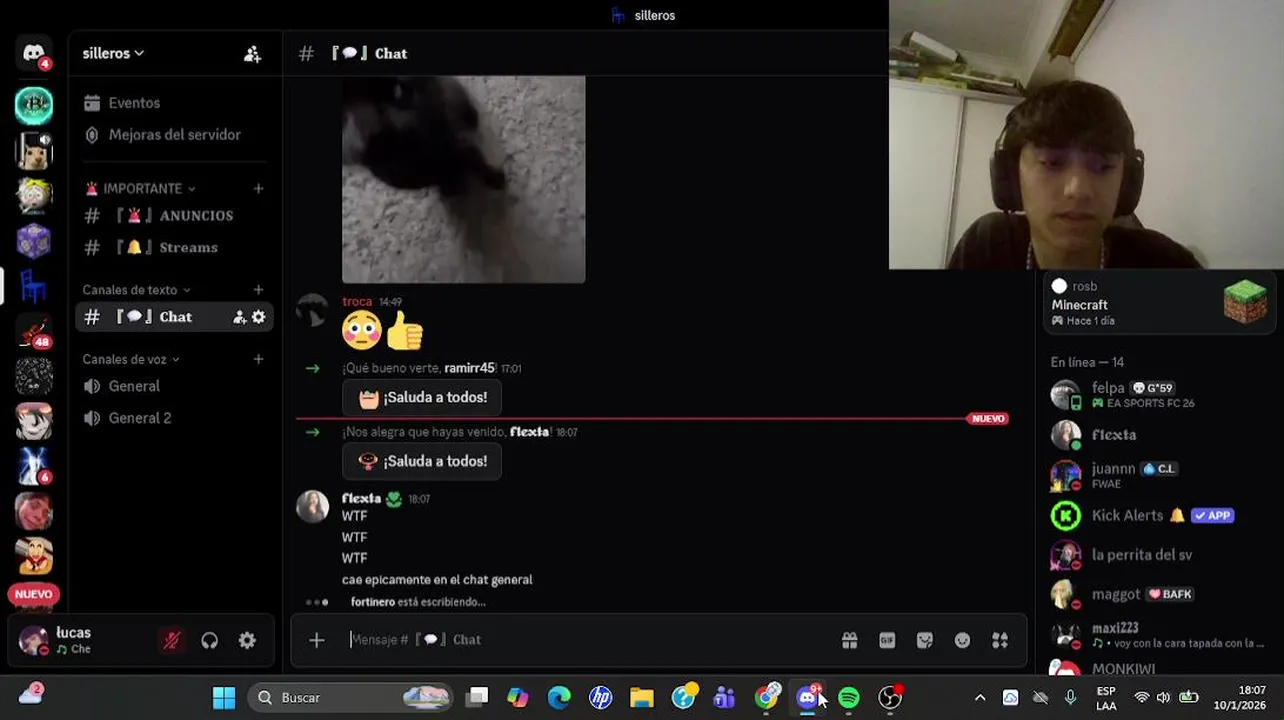Select the blue chair server icon
1284x720 pixels.
(x=34, y=286)
